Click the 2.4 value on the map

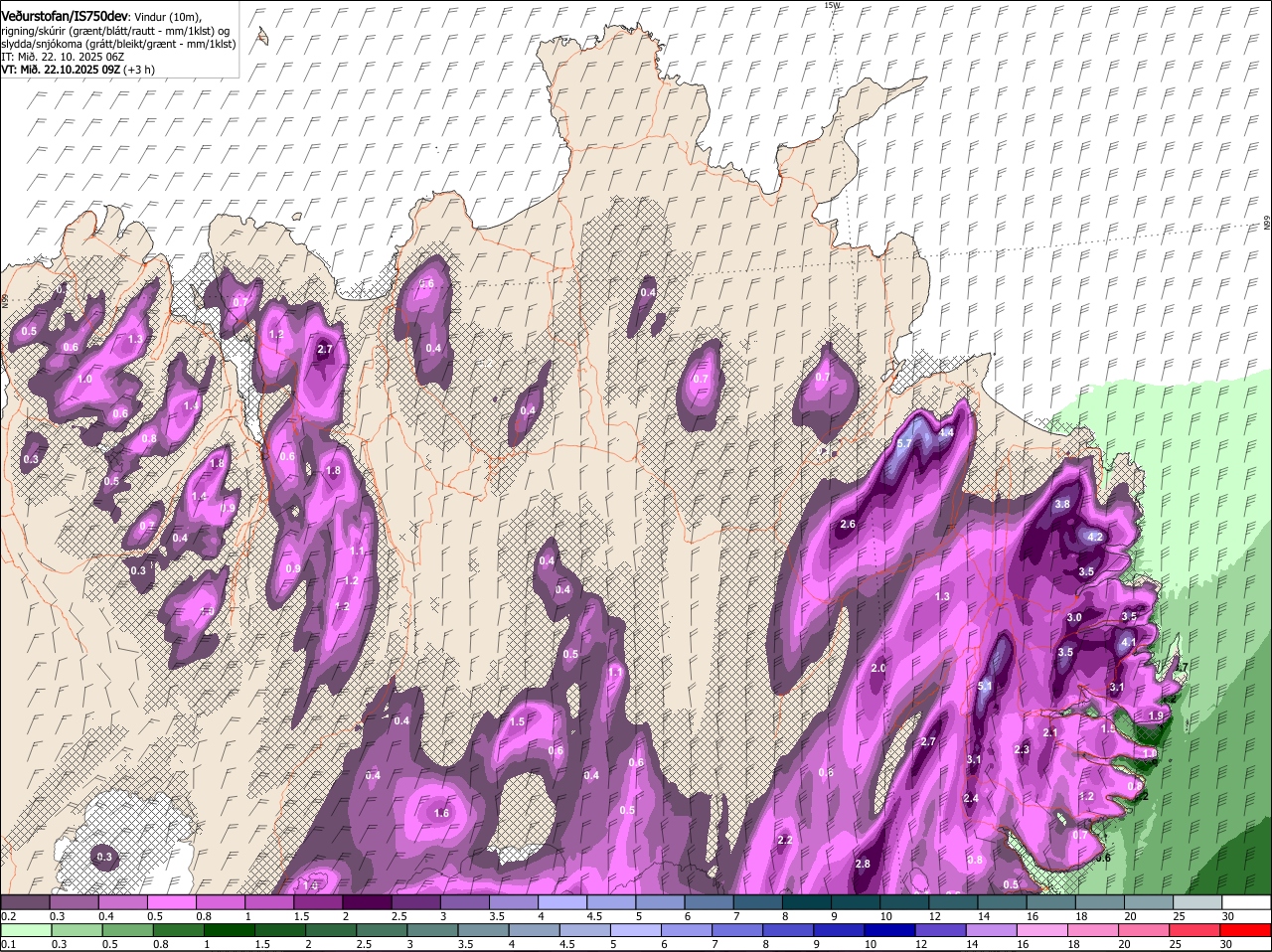coord(971,799)
